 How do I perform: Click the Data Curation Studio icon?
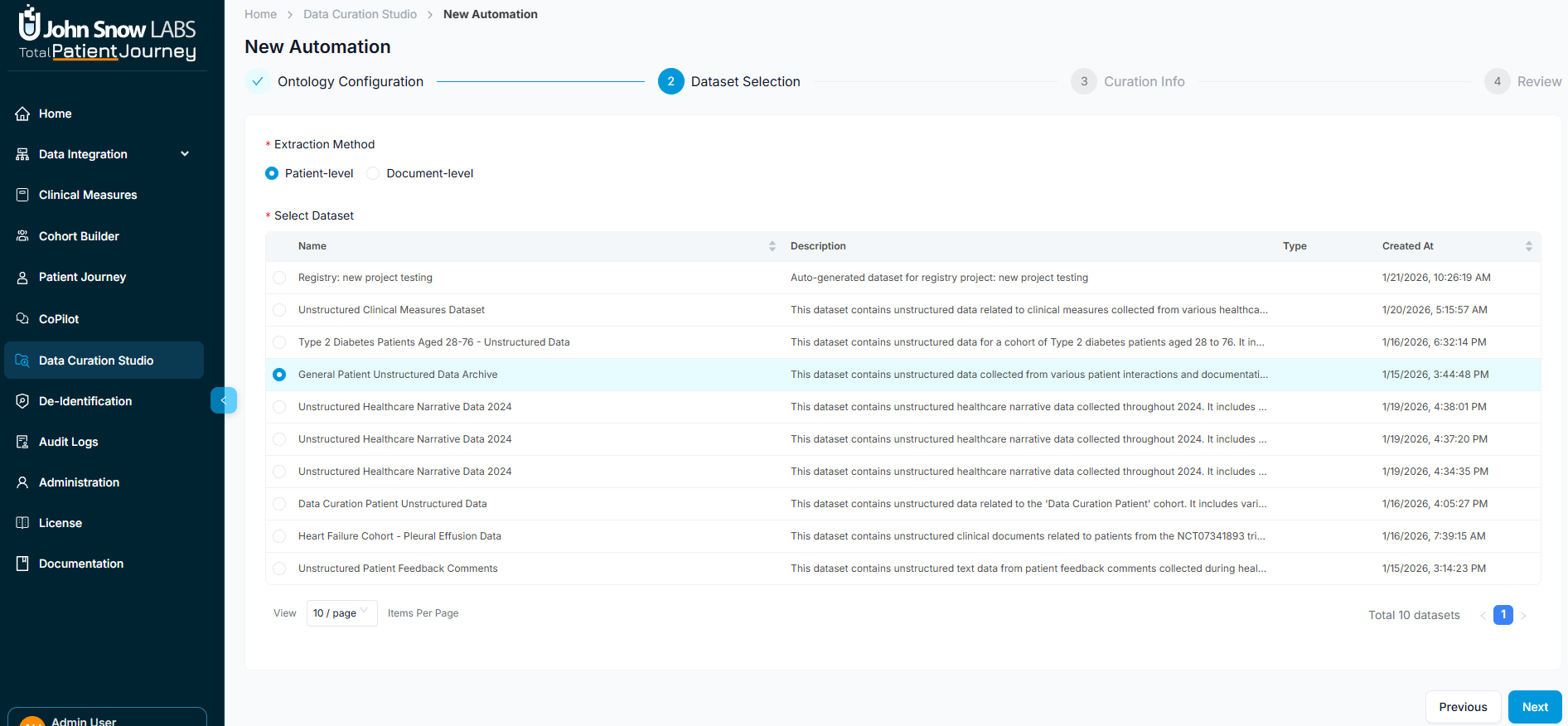click(22, 361)
